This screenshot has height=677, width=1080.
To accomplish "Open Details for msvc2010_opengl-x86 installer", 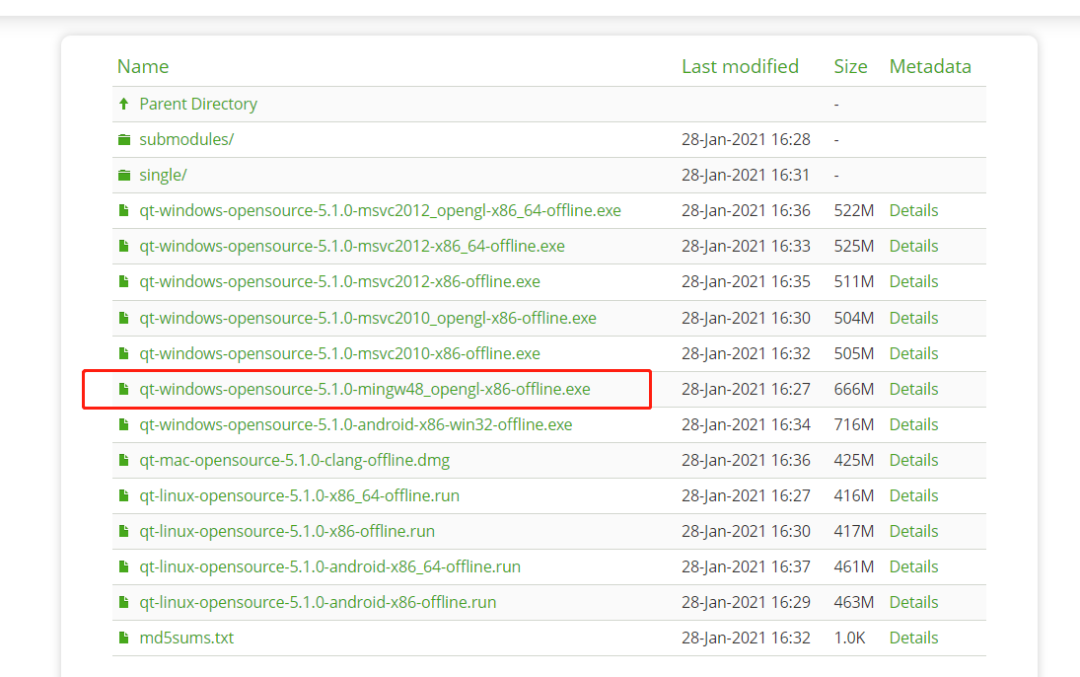I will (914, 318).
